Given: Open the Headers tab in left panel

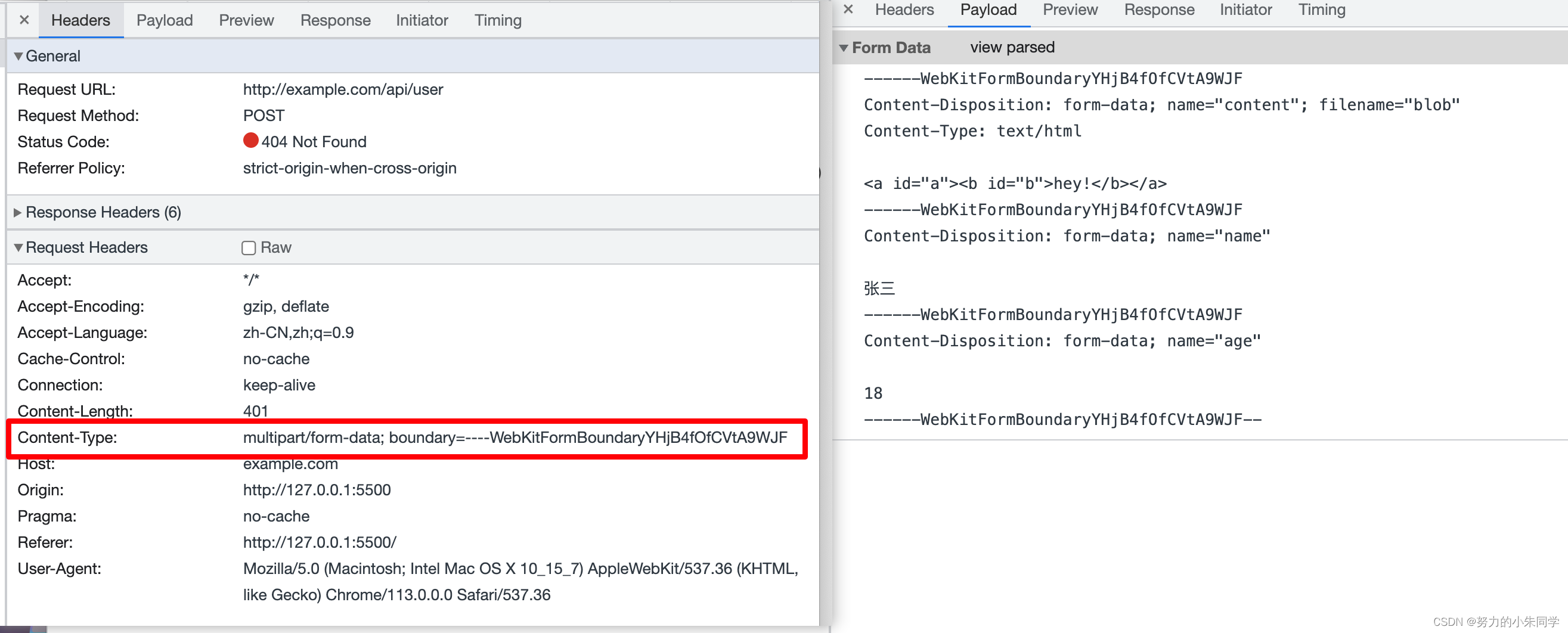Looking at the screenshot, I should pos(81,20).
